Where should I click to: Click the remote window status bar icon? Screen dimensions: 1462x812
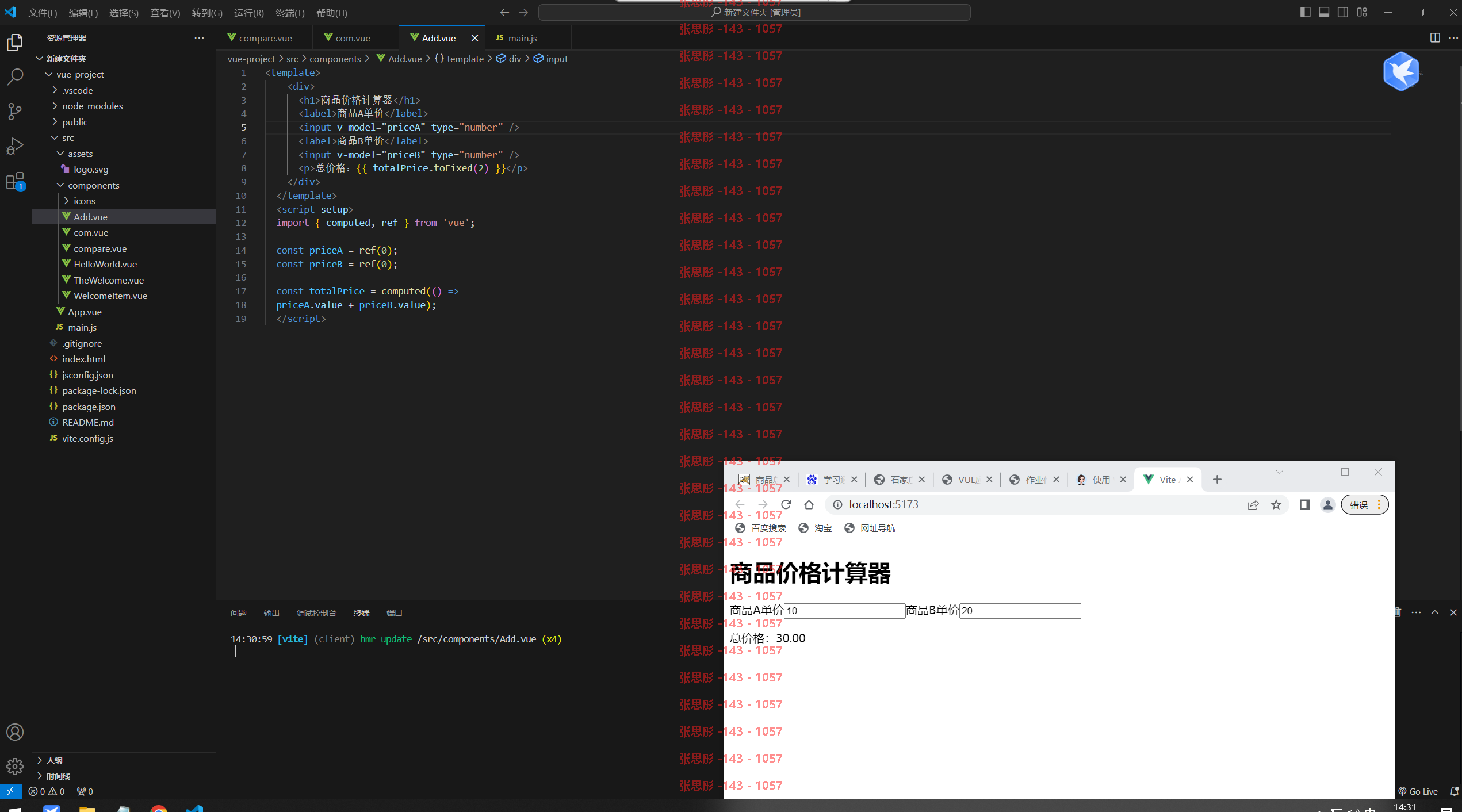(10, 791)
